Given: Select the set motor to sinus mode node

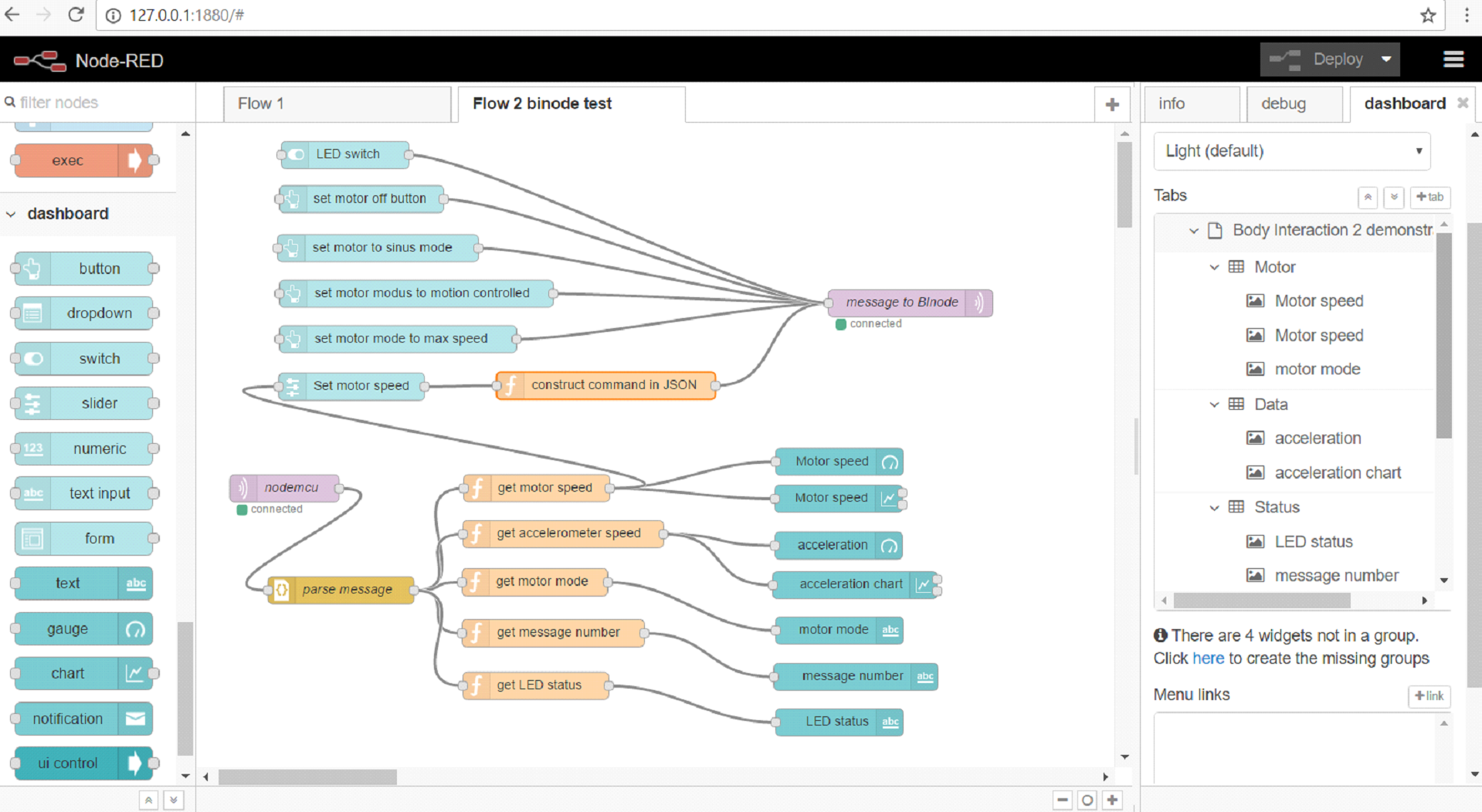Looking at the screenshot, I should pos(378,248).
